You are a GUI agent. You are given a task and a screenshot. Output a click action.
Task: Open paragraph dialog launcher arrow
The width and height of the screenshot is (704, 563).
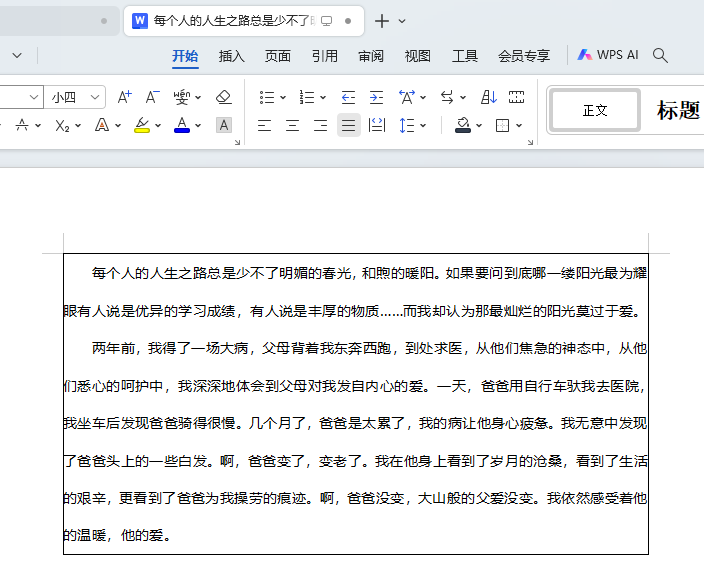(530, 142)
